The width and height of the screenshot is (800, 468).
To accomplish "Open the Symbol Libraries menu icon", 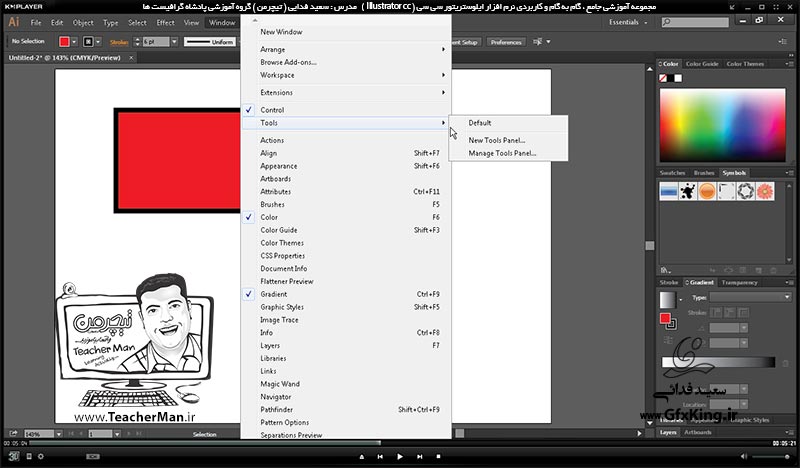I will click(x=665, y=270).
